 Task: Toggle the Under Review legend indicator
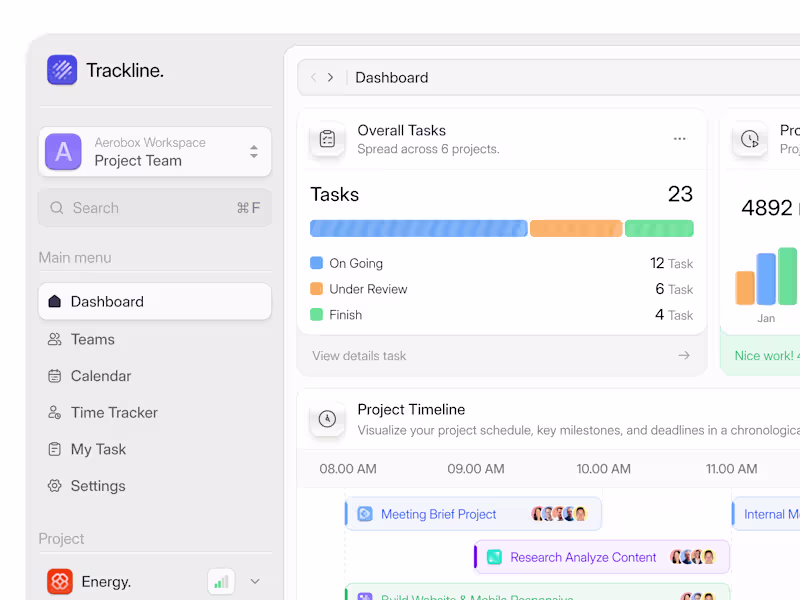tap(317, 289)
